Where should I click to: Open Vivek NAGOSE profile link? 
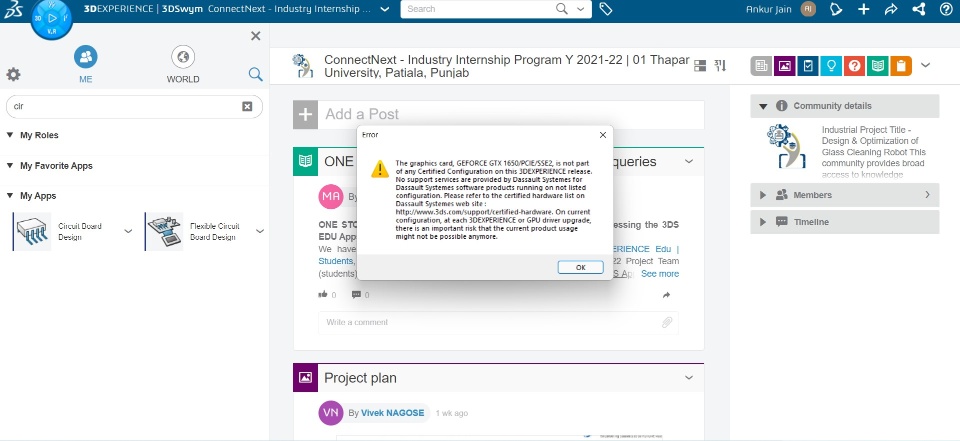point(390,412)
